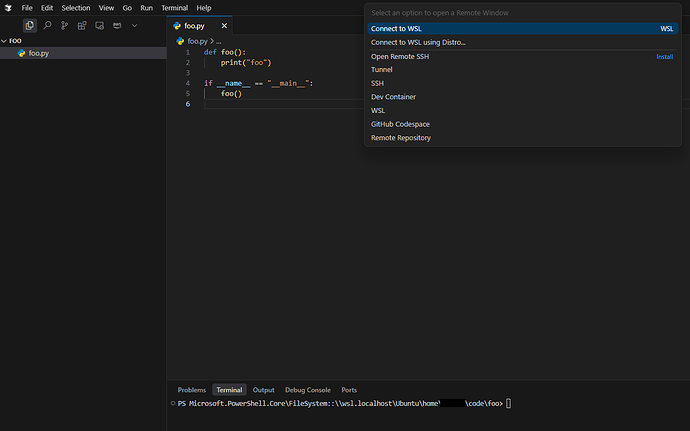
Task: Select Remote Repository option
Action: (x=522, y=138)
